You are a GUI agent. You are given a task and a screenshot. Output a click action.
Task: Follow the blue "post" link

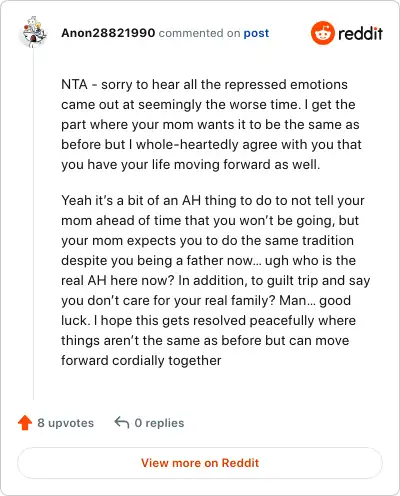tap(256, 33)
